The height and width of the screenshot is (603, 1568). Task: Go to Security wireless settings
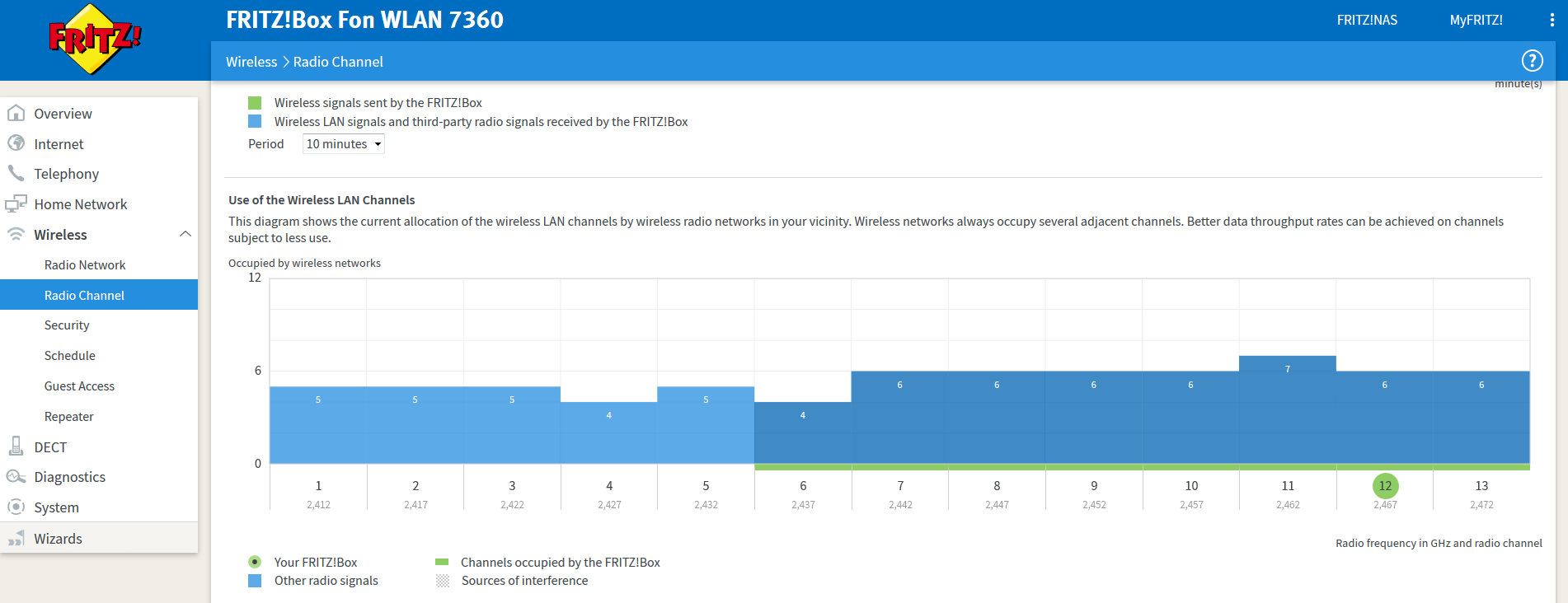tap(67, 325)
